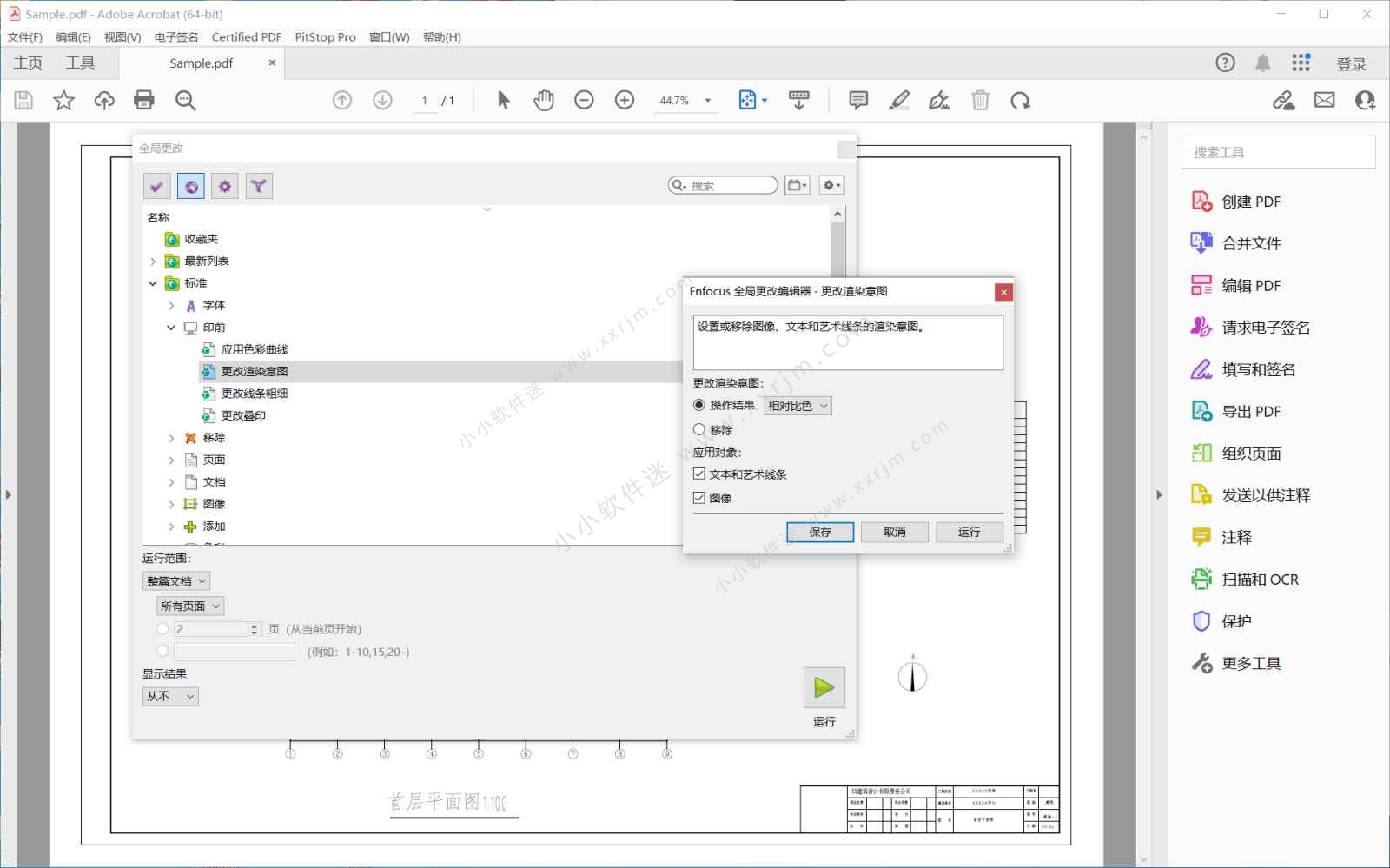Click the 保存 button in editor dialog

pyautogui.click(x=820, y=532)
